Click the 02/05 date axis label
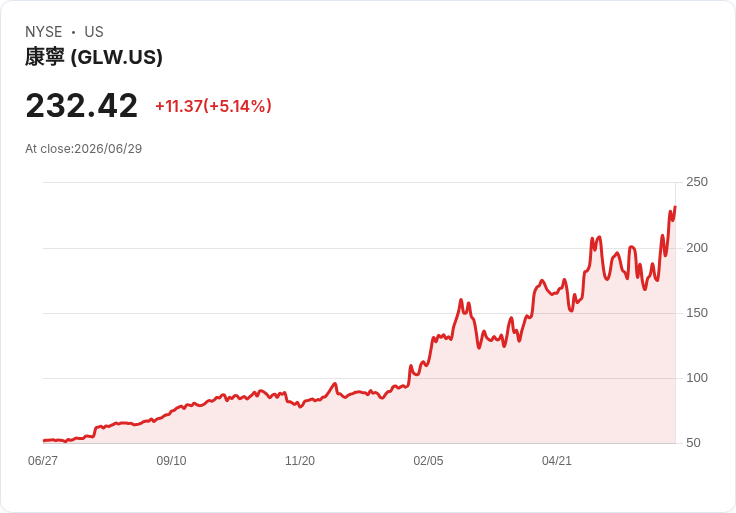This screenshot has height=513, width=736. click(x=428, y=461)
